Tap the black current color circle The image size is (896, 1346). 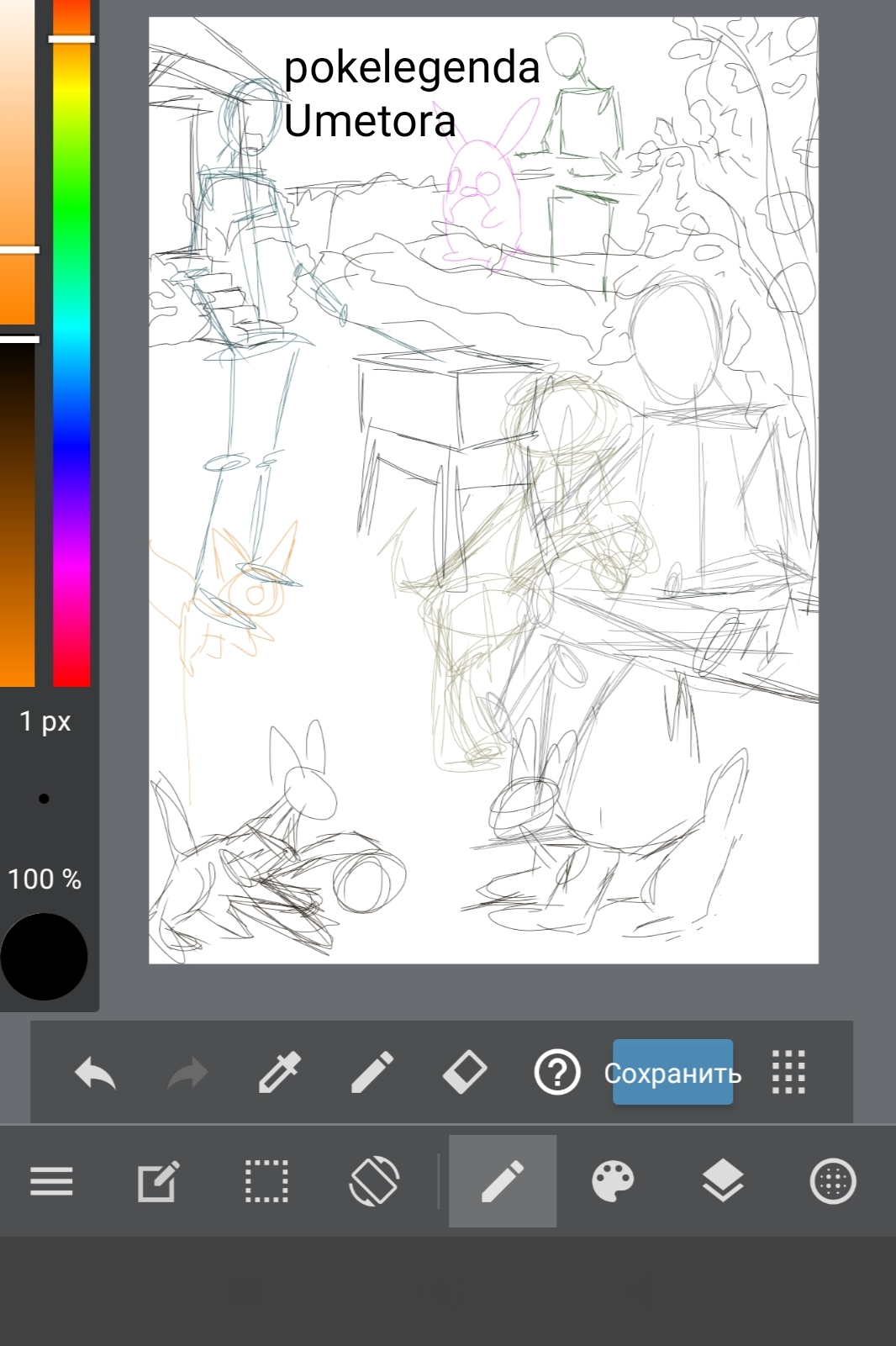pos(44,957)
